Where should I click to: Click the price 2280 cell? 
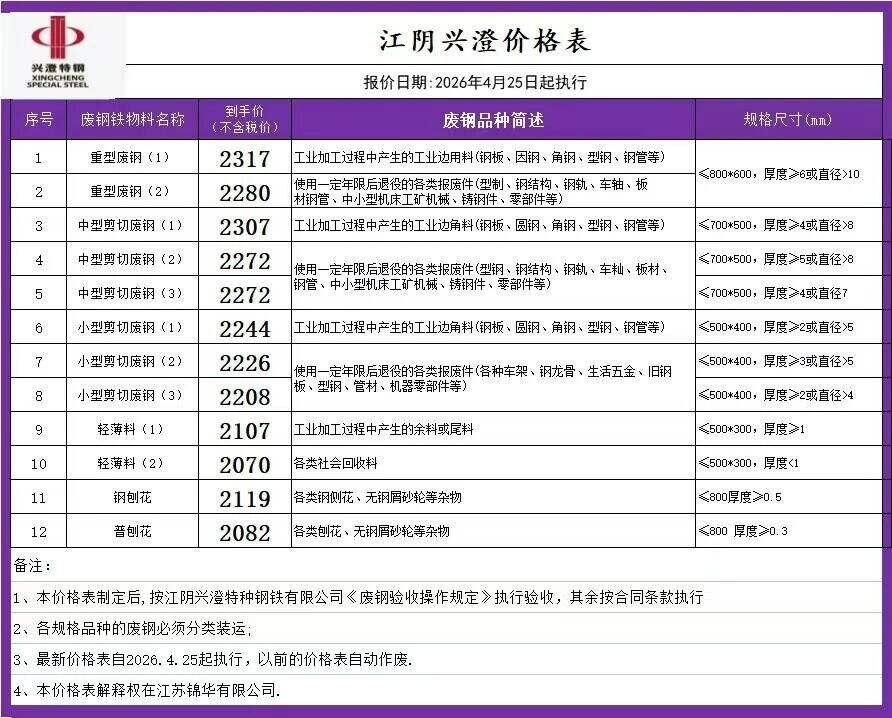tap(245, 193)
